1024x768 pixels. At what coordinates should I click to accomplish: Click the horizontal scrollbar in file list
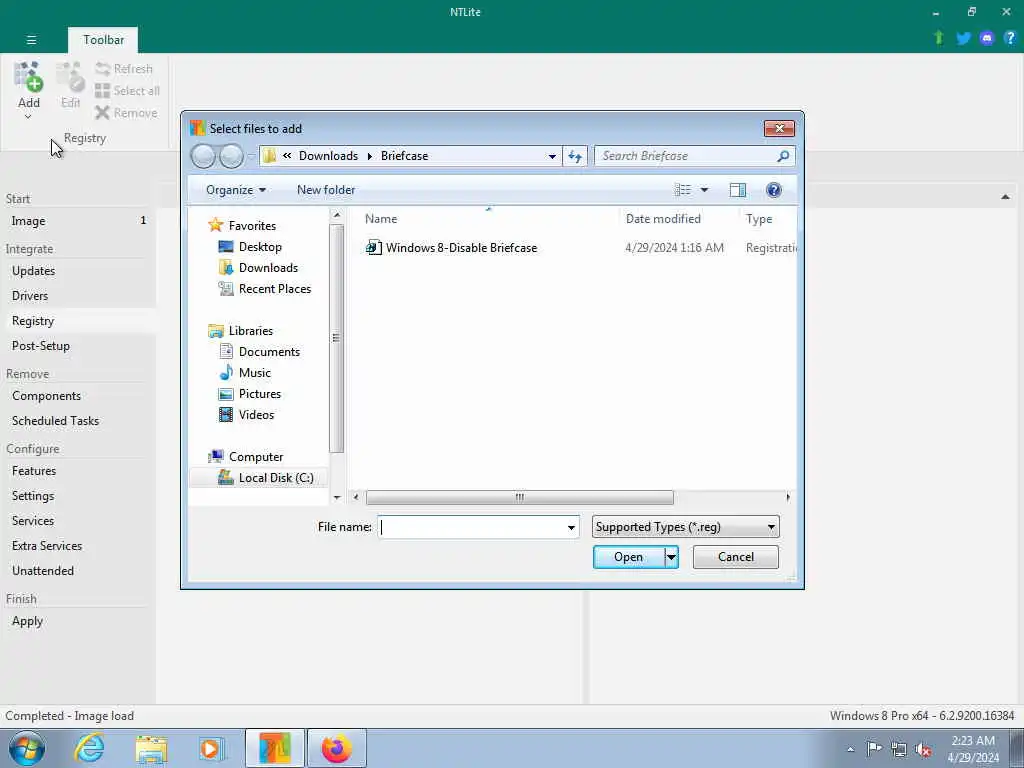[519, 498]
